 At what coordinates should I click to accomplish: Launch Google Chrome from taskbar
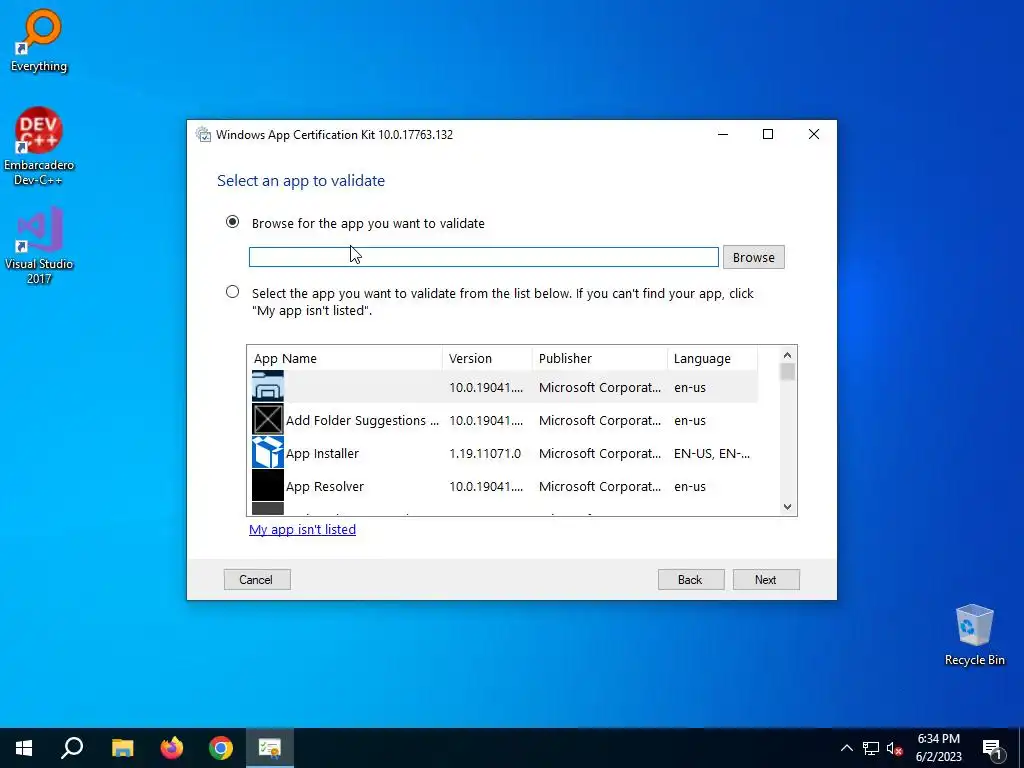pos(221,748)
